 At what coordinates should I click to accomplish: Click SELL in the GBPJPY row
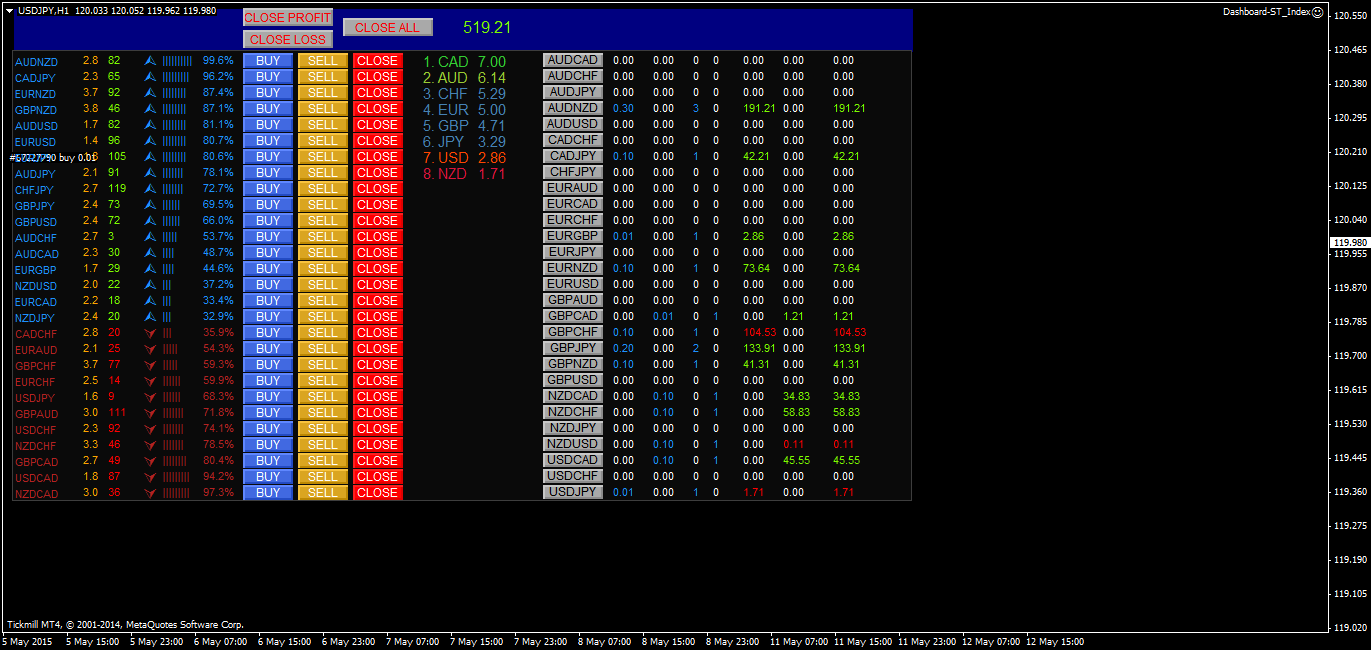coord(323,205)
